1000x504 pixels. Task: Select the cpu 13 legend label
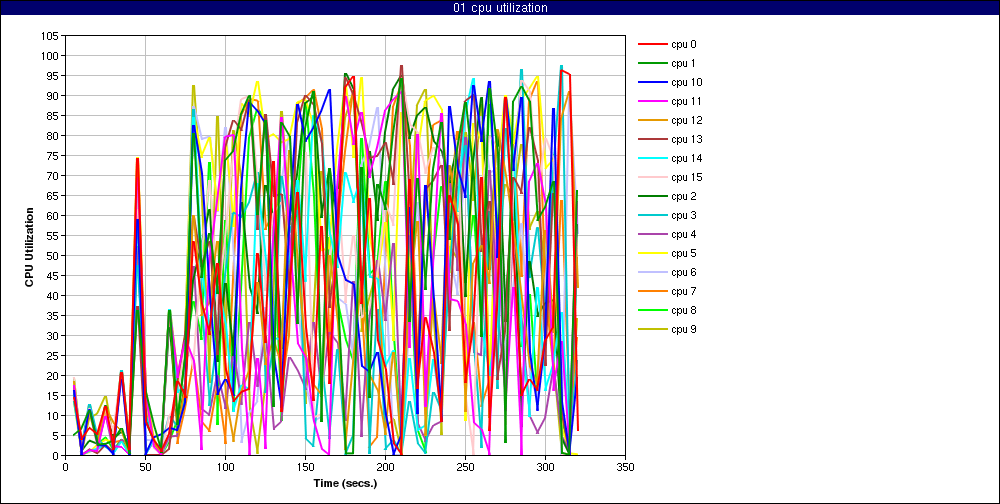pos(686,139)
